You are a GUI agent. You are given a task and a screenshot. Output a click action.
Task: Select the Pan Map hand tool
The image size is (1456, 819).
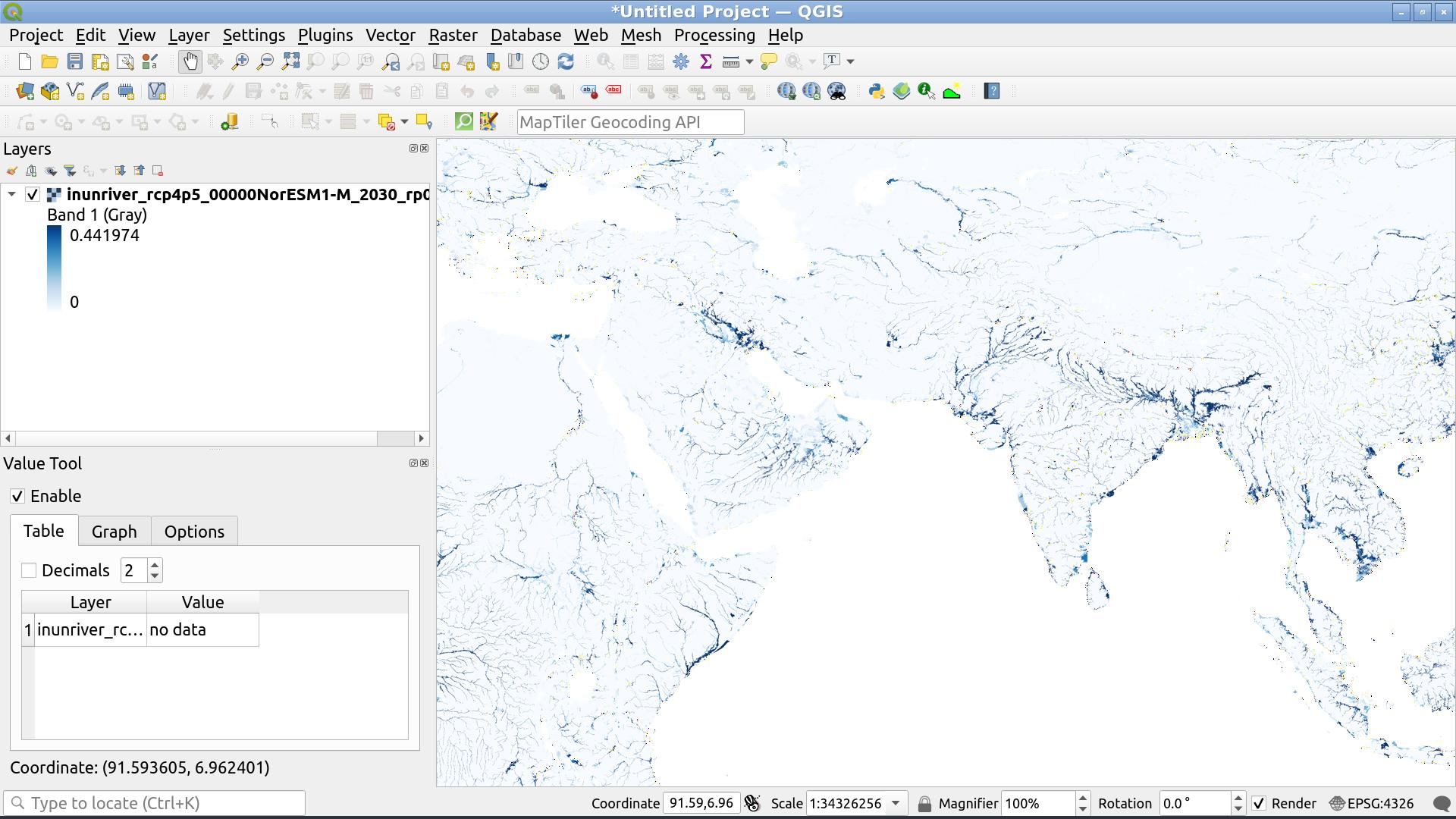(190, 61)
